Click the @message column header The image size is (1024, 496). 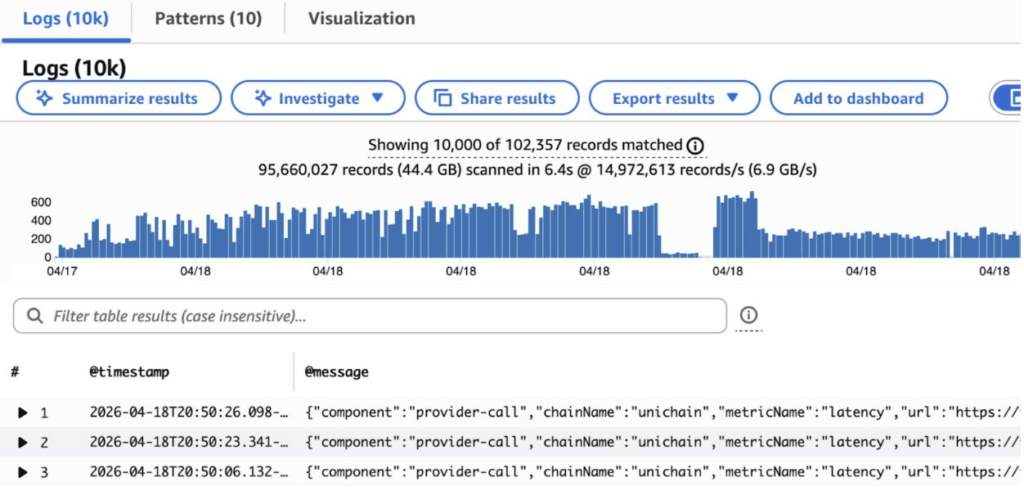click(337, 372)
